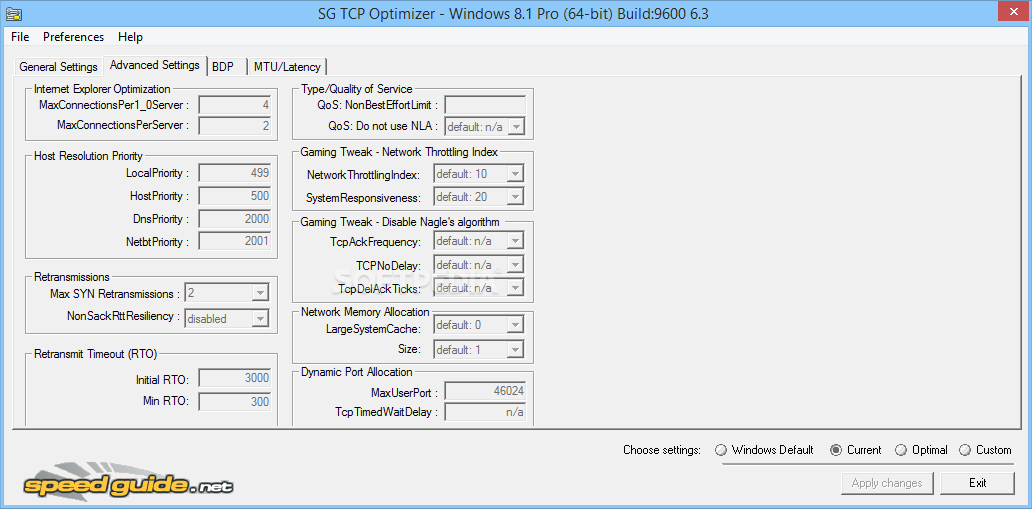Click the "Type/Quality of Service" group heading
This screenshot has width=1032, height=509.
(x=356, y=89)
